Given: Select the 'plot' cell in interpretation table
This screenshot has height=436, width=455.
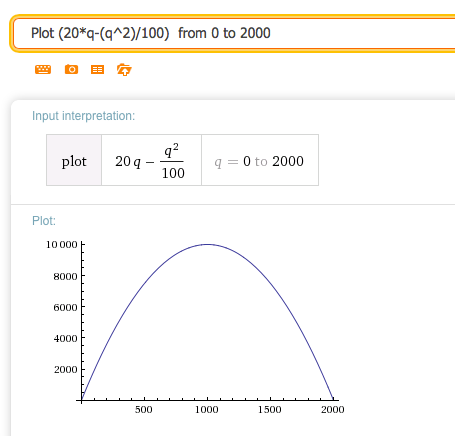Looking at the screenshot, I should tap(74, 160).
